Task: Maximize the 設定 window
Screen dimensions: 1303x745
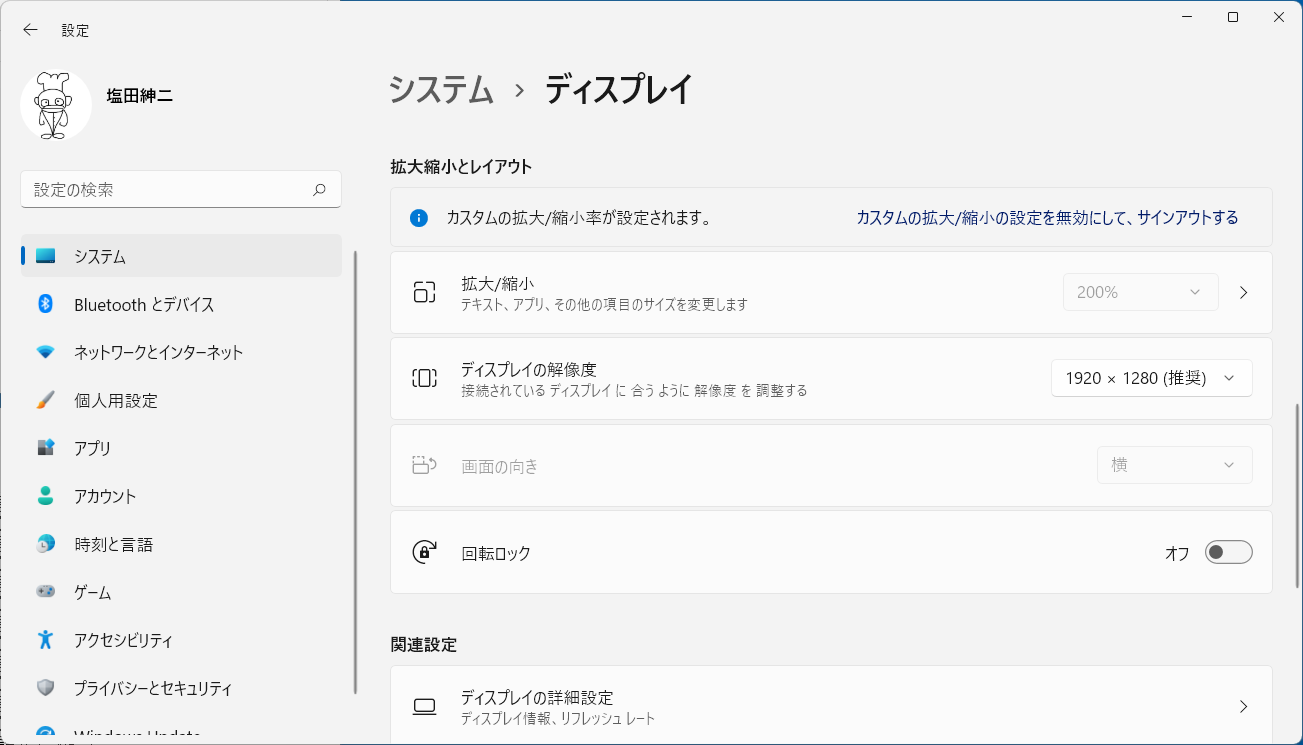Action: tap(1233, 17)
